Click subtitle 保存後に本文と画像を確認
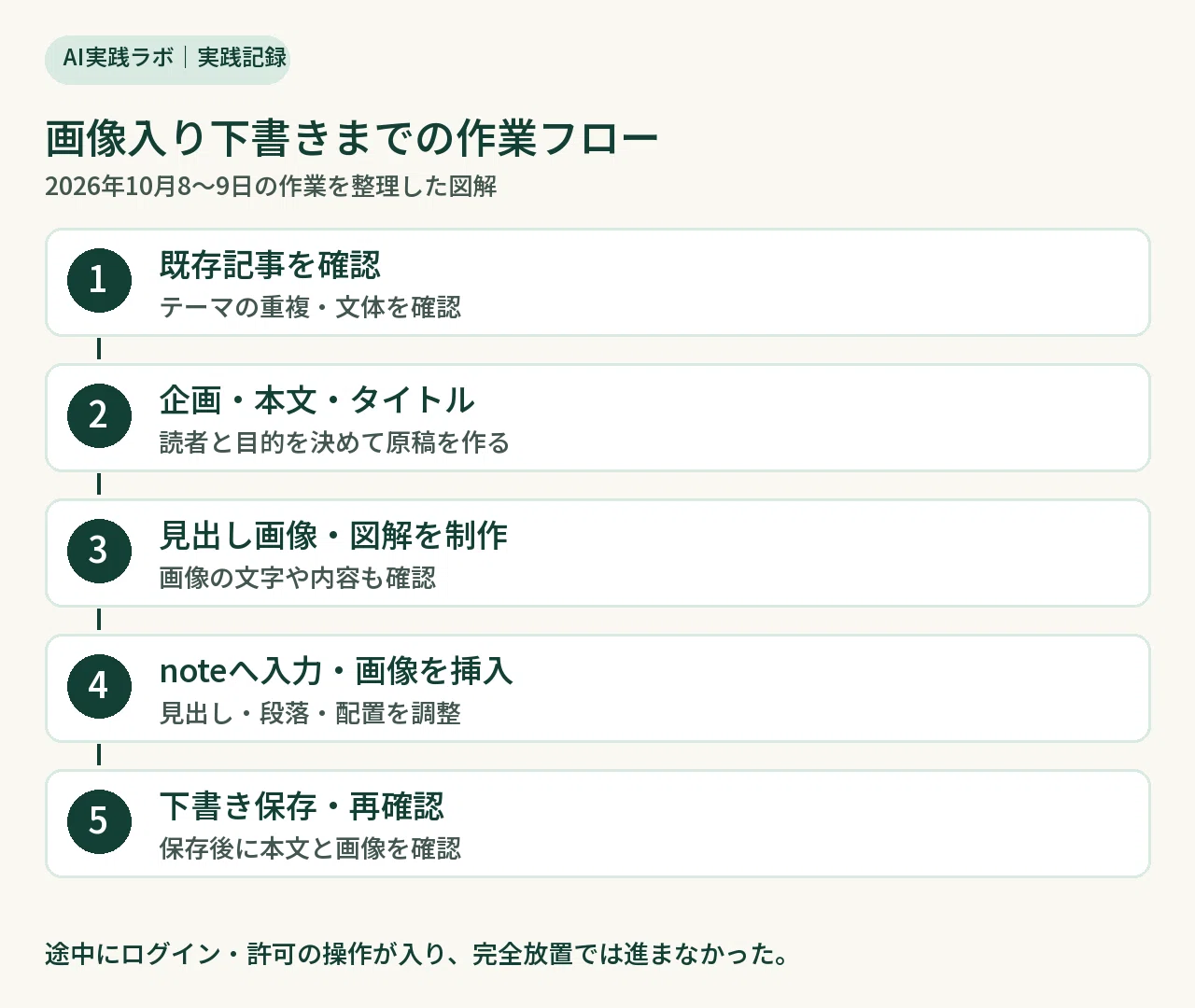This screenshot has height=1008, width=1195. (310, 848)
